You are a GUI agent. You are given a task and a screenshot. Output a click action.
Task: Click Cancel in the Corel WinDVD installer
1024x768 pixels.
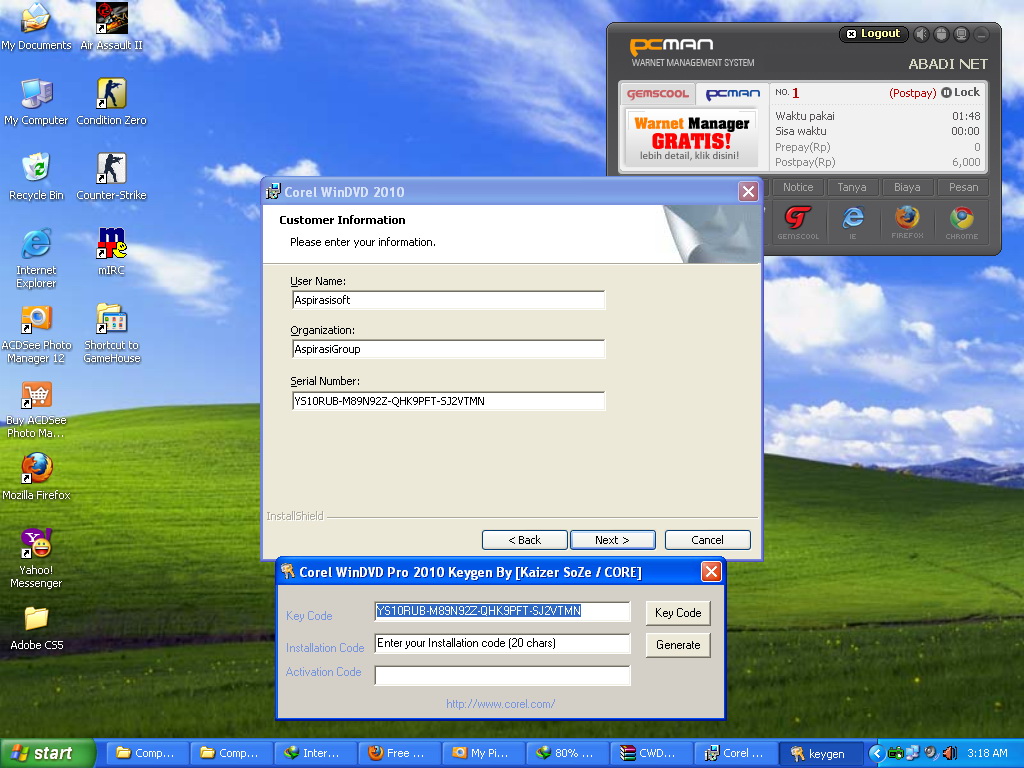707,540
